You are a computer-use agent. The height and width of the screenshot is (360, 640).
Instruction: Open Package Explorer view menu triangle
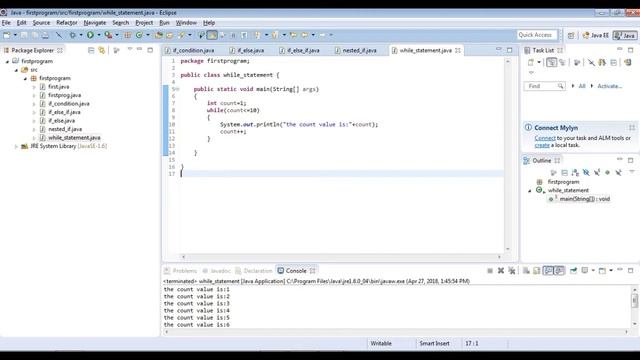(130, 49)
